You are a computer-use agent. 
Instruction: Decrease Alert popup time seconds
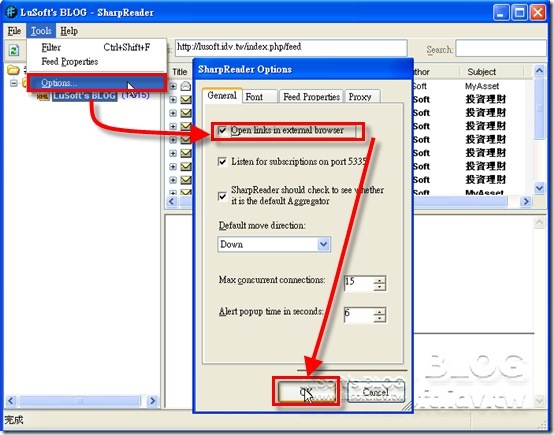(x=379, y=318)
